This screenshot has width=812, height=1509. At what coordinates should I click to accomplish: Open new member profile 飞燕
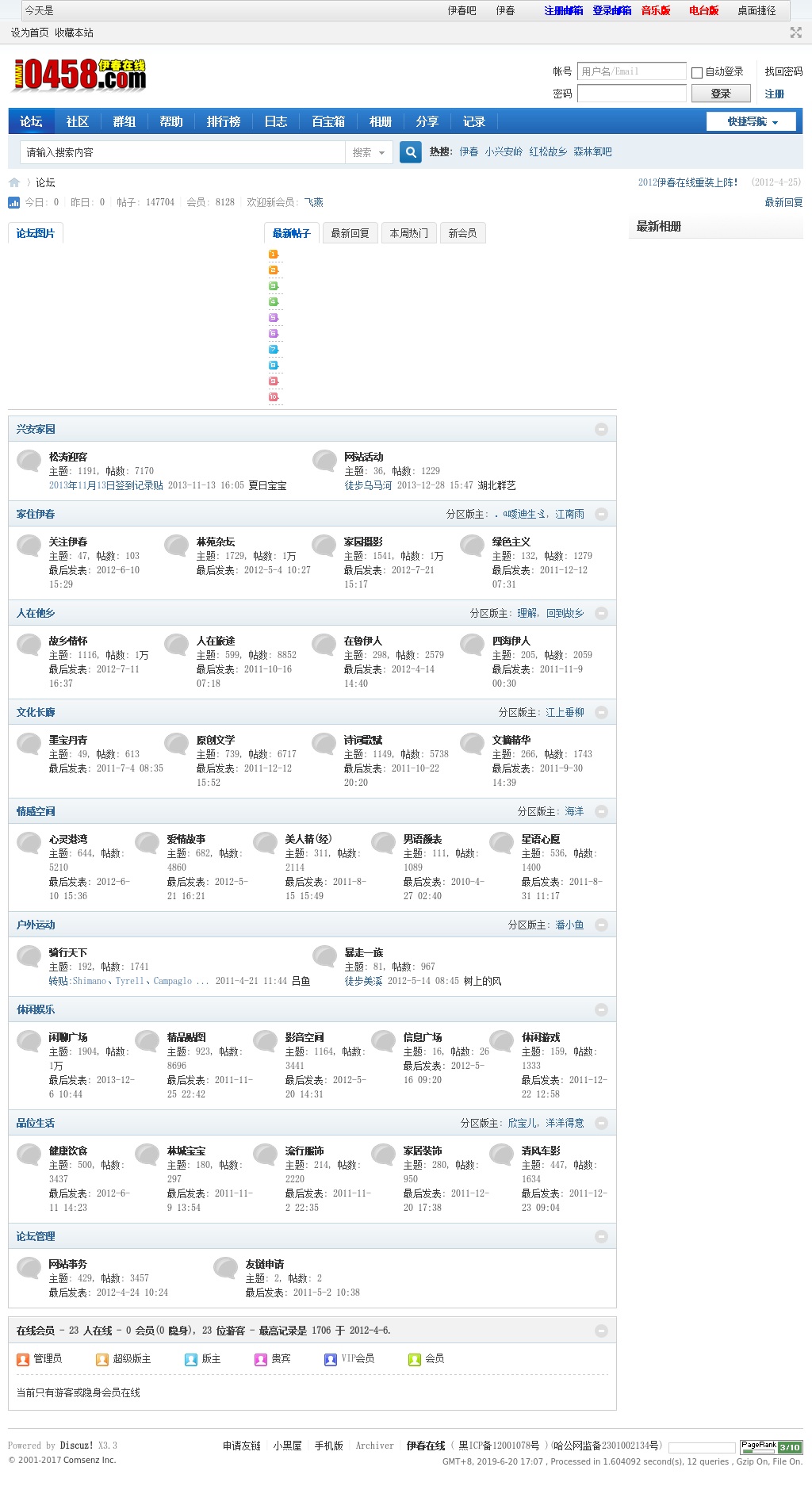pyautogui.click(x=313, y=202)
